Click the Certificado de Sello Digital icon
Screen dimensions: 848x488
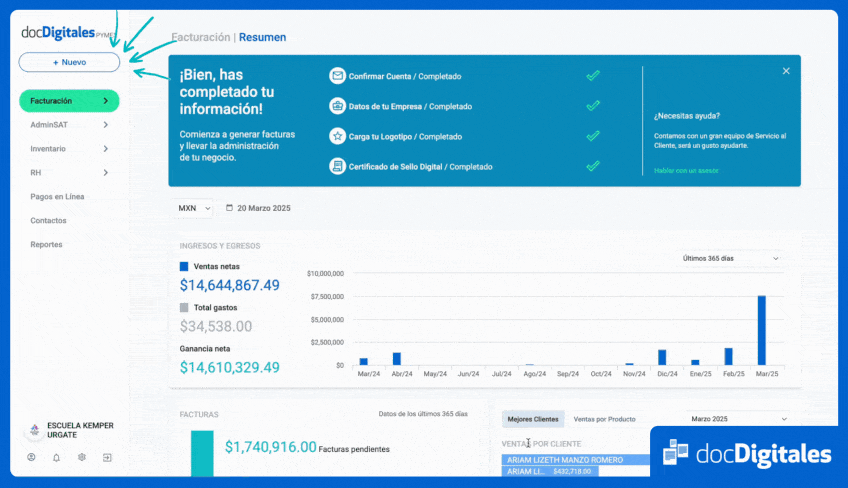click(x=337, y=166)
